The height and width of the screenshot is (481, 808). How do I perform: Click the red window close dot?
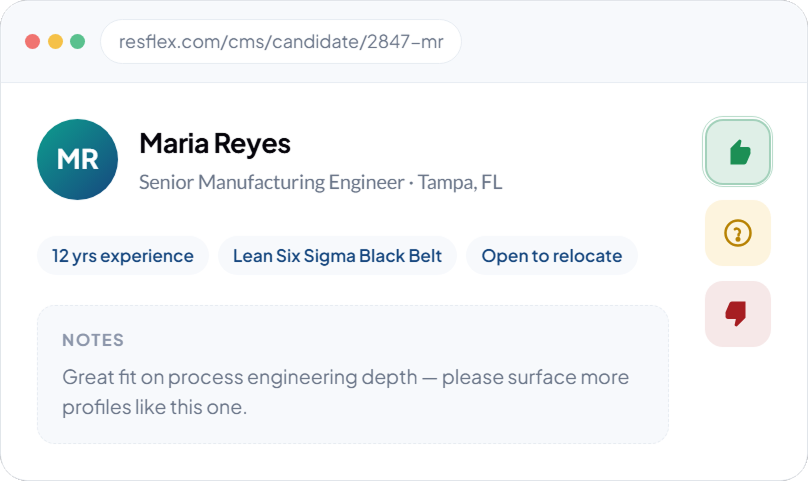pos(32,41)
